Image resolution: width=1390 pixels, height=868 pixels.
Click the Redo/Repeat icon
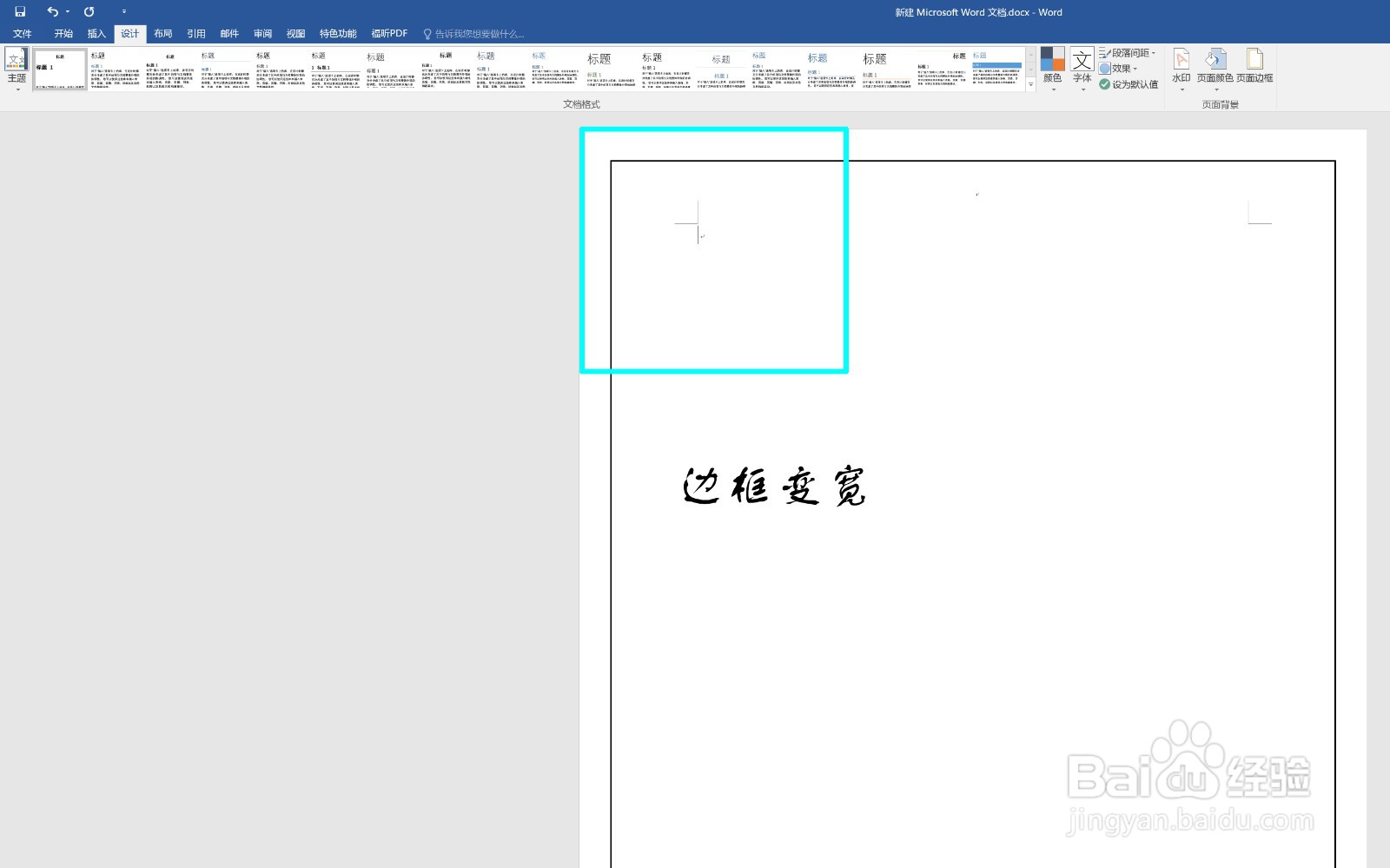point(89,12)
